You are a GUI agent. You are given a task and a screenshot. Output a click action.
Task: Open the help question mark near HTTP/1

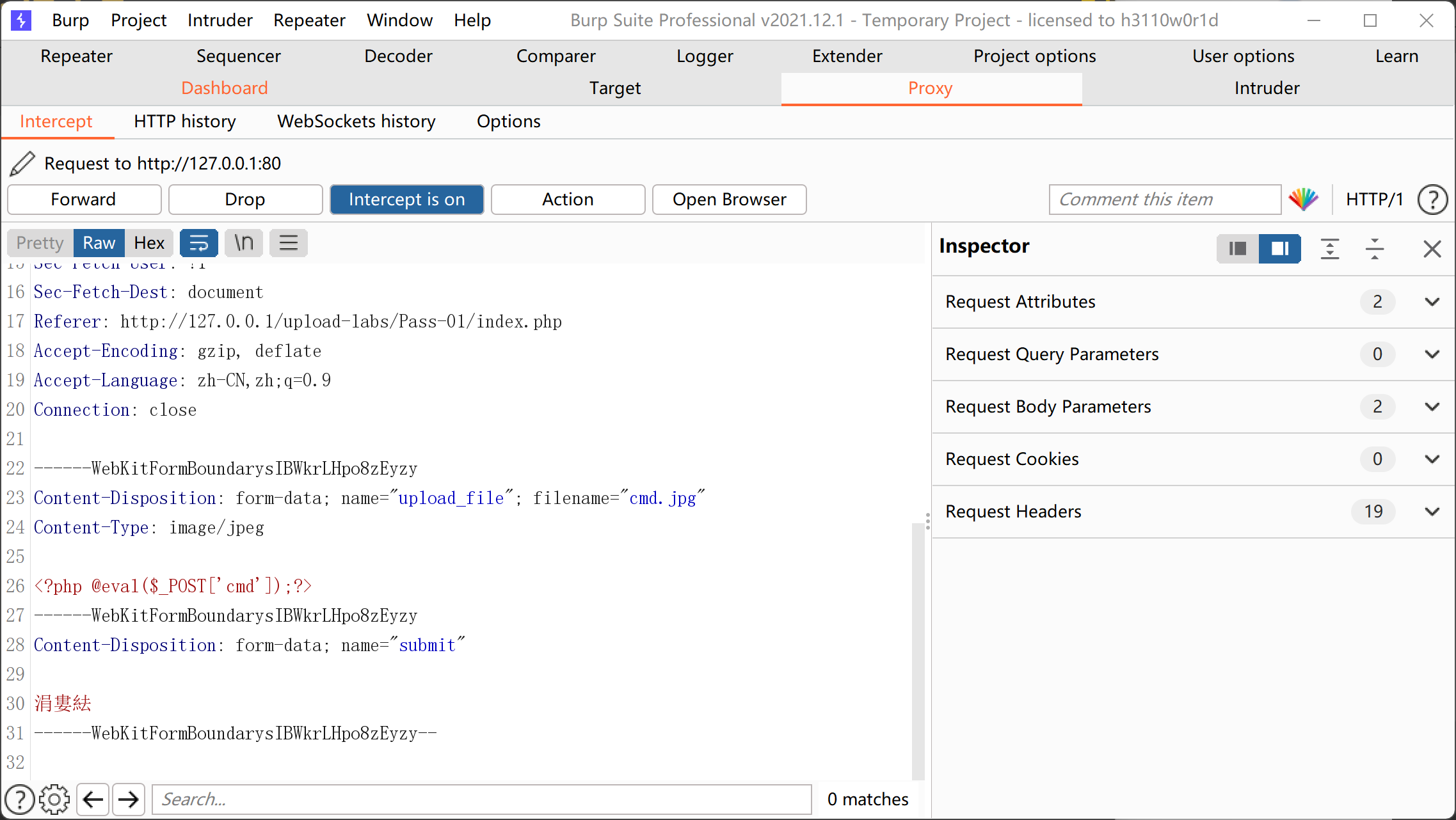(1432, 200)
